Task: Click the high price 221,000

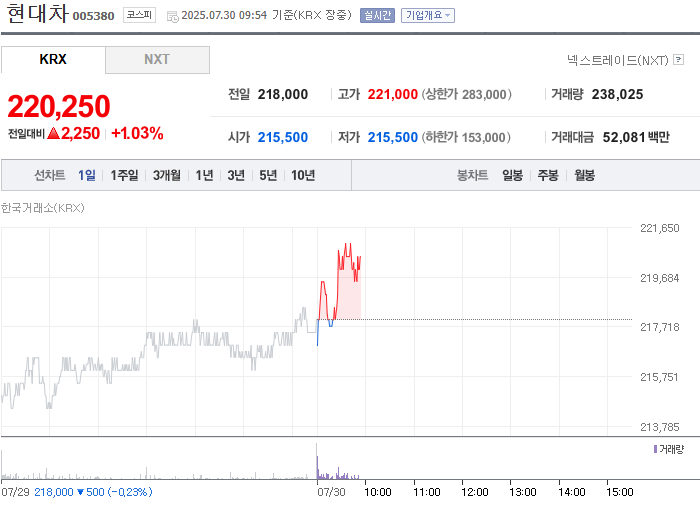Action: (x=392, y=94)
